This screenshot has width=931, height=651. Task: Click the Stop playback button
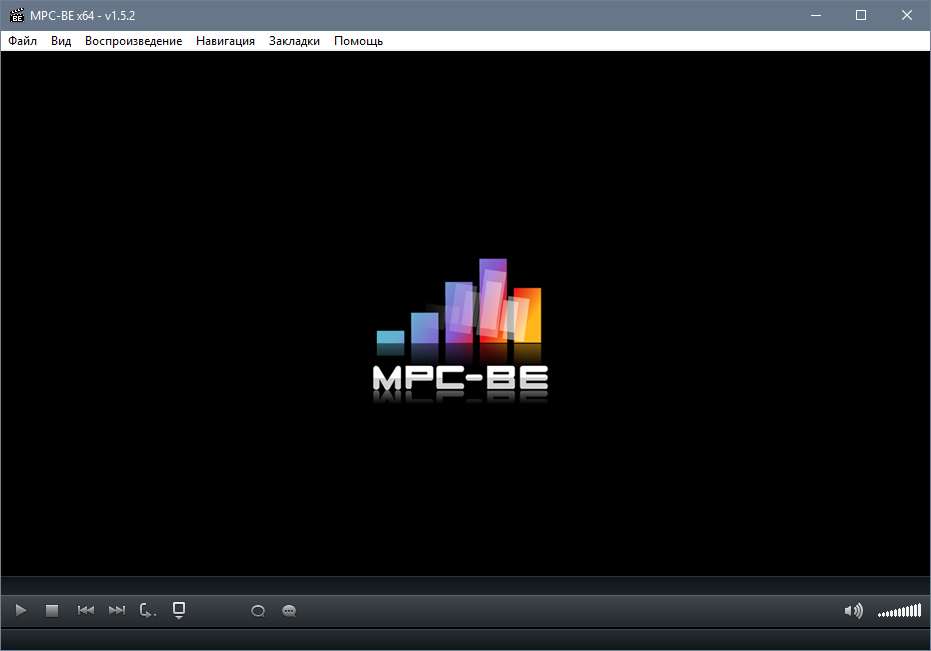52,610
